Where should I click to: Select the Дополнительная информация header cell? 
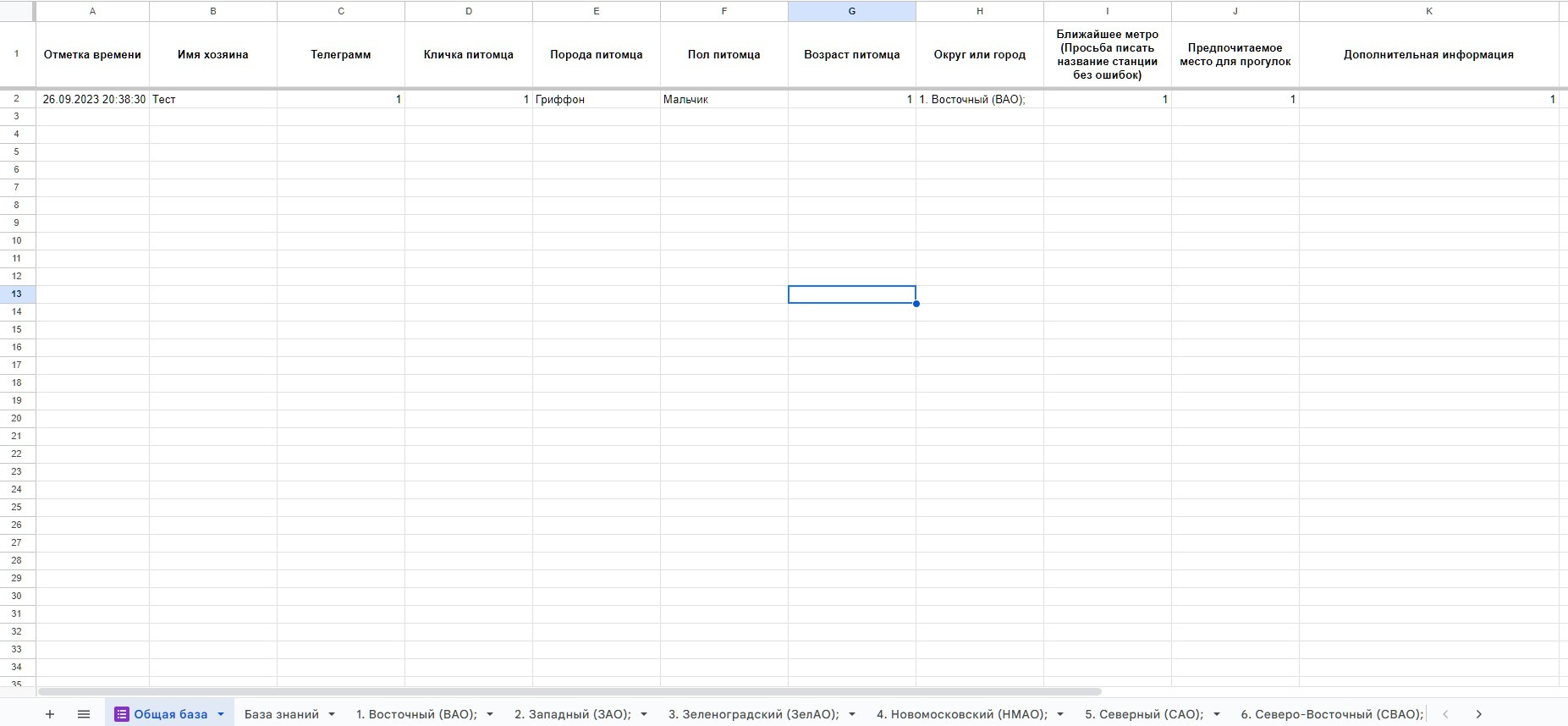coord(1429,54)
